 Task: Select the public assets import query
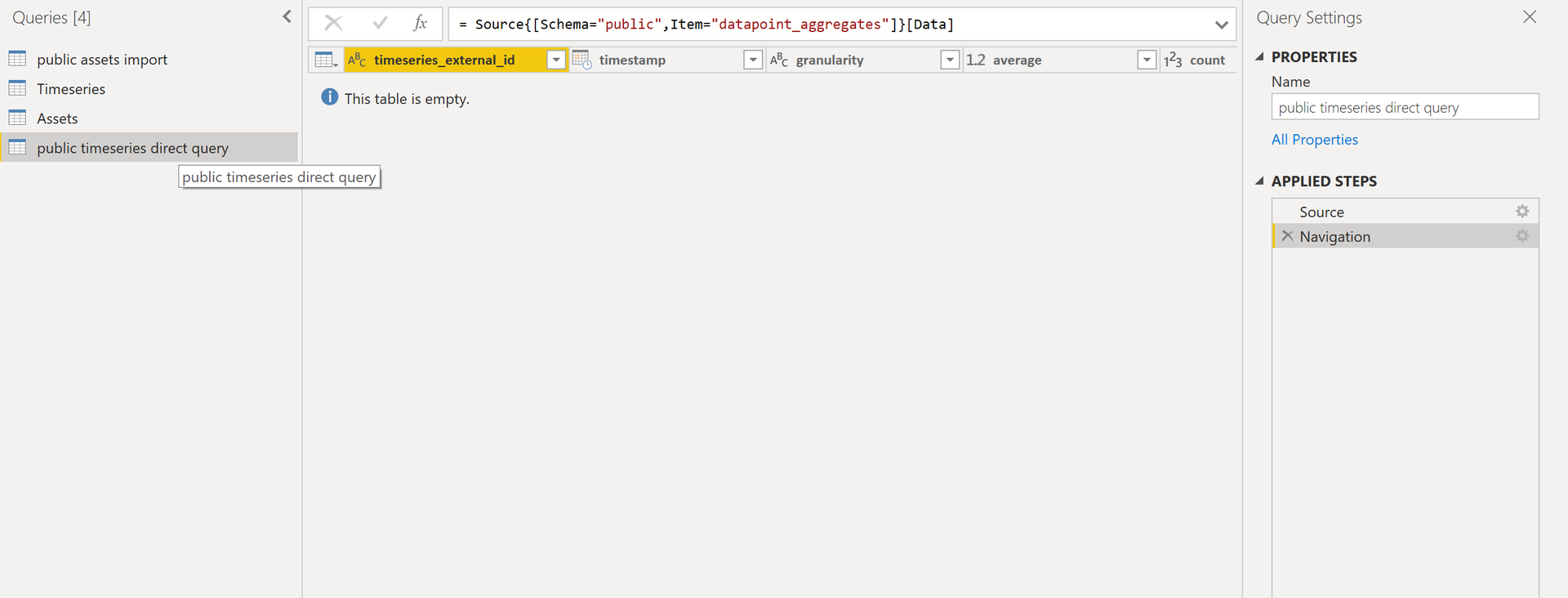coord(102,60)
